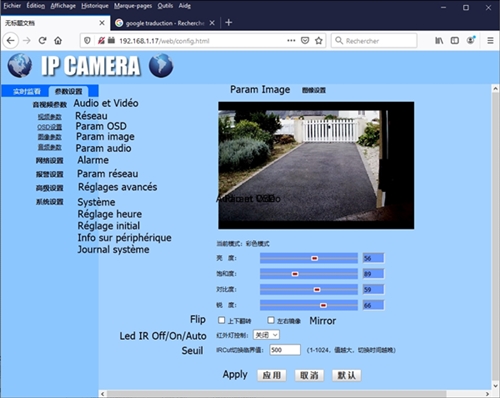Open the Aide menu
Image resolution: width=500 pixels, height=398 pixels.
(x=184, y=6)
